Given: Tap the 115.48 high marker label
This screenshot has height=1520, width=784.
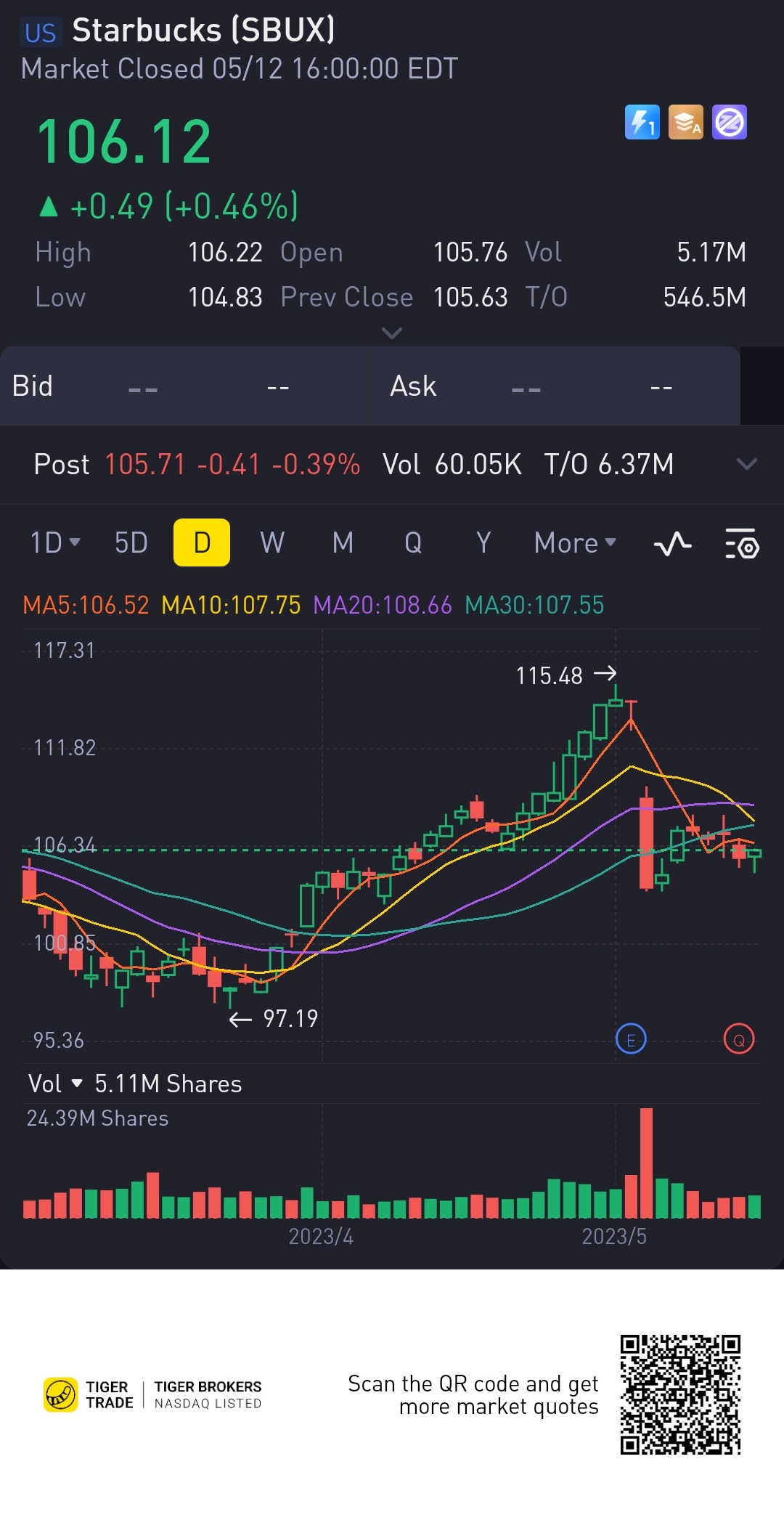Looking at the screenshot, I should point(550,676).
